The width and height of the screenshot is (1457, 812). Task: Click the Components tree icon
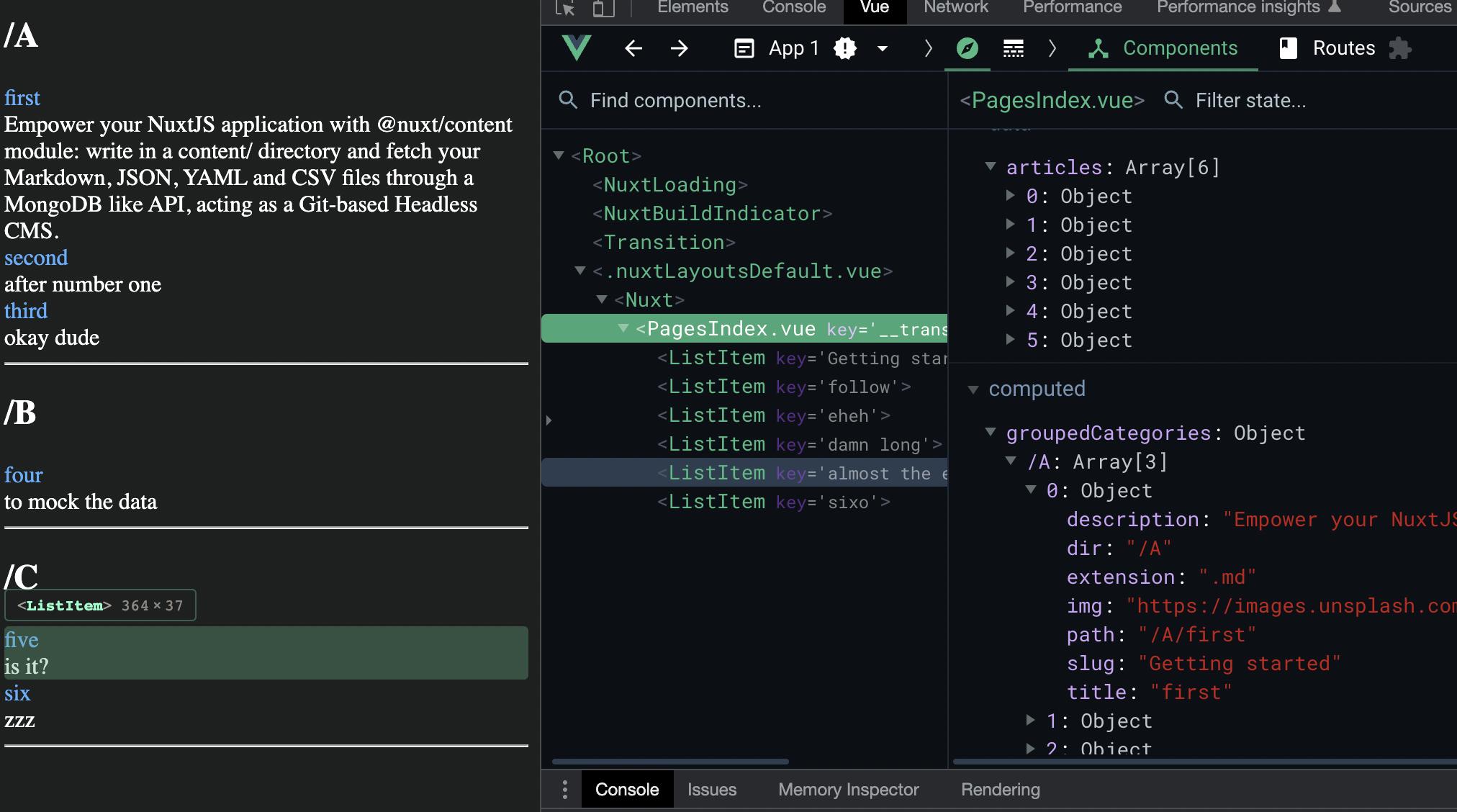tap(1098, 48)
